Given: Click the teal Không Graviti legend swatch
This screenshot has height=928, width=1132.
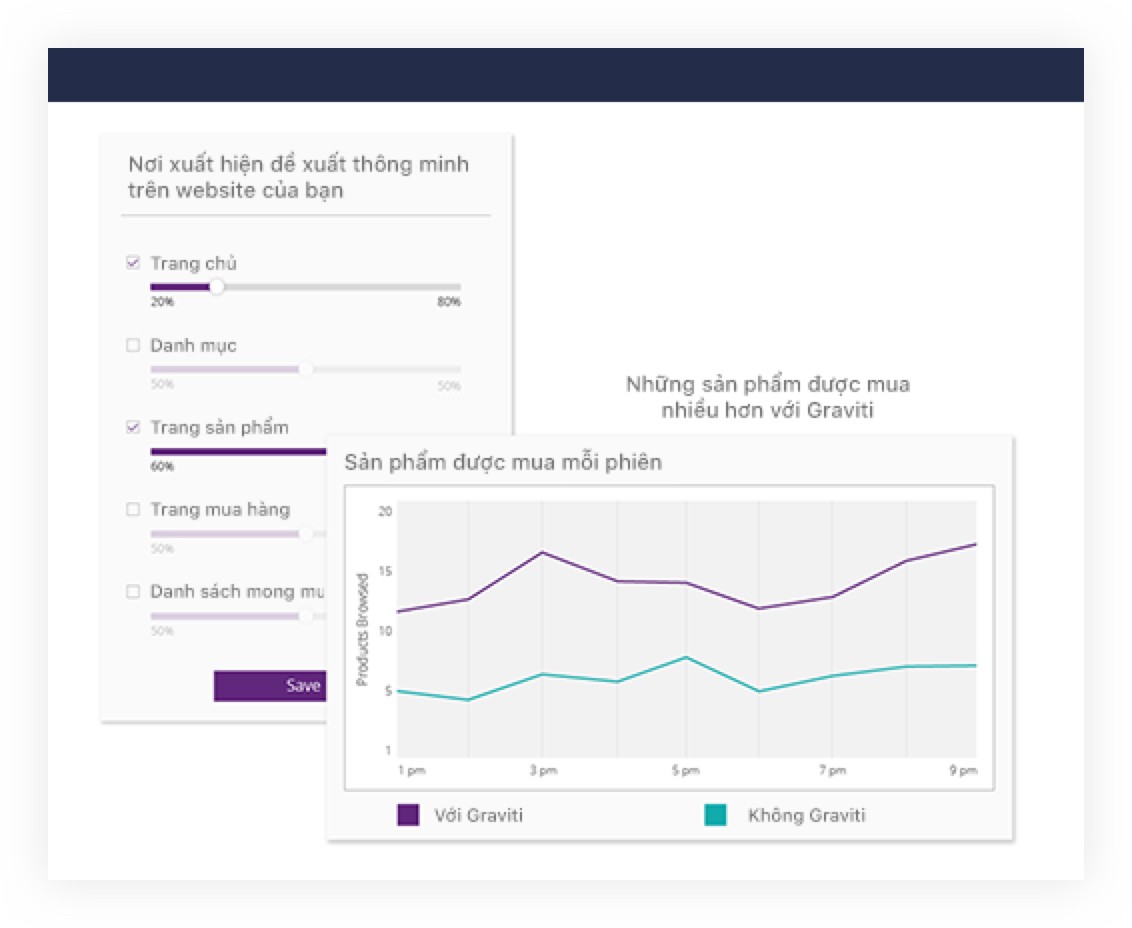Looking at the screenshot, I should [715, 815].
